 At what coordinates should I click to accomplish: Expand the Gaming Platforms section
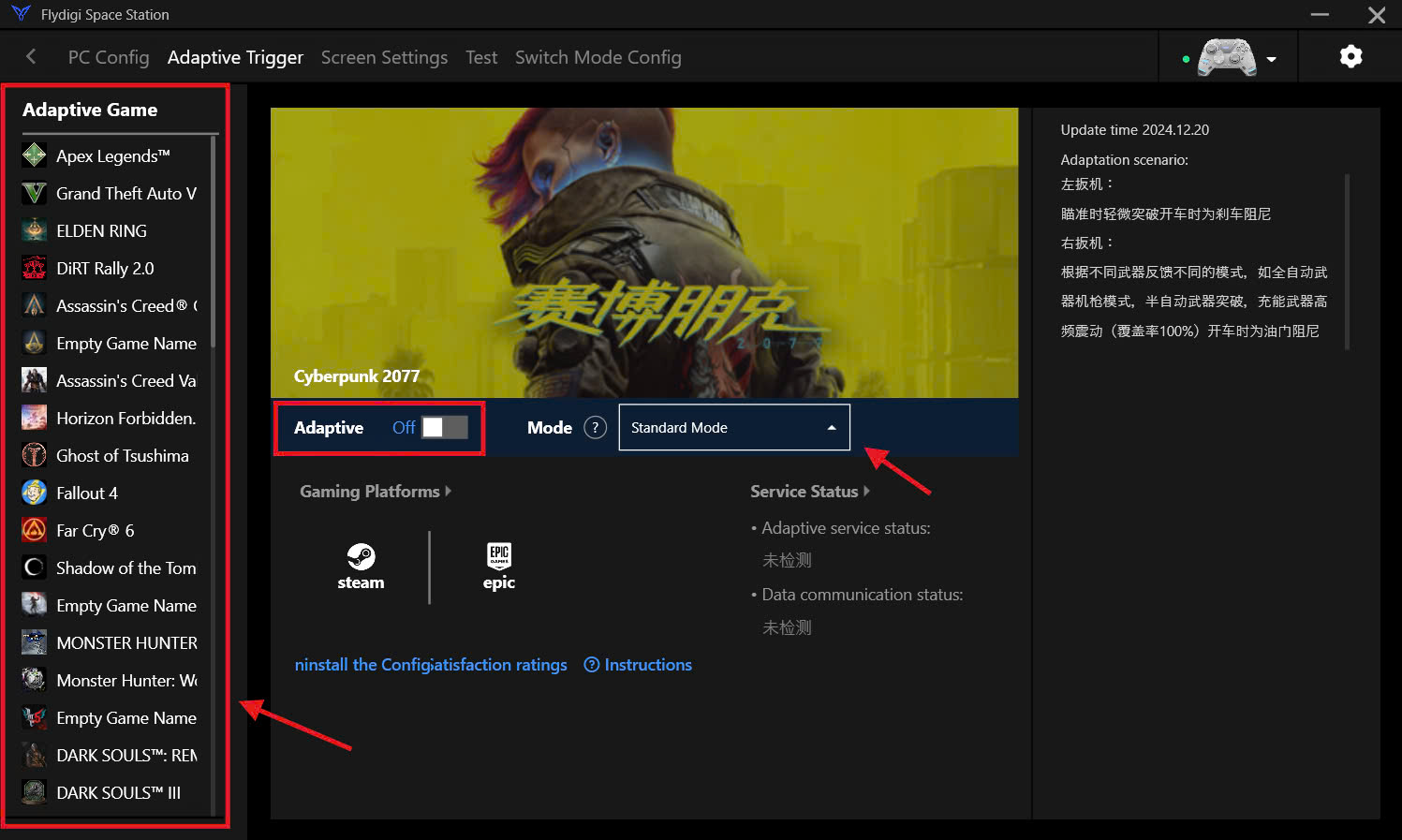[x=375, y=492]
